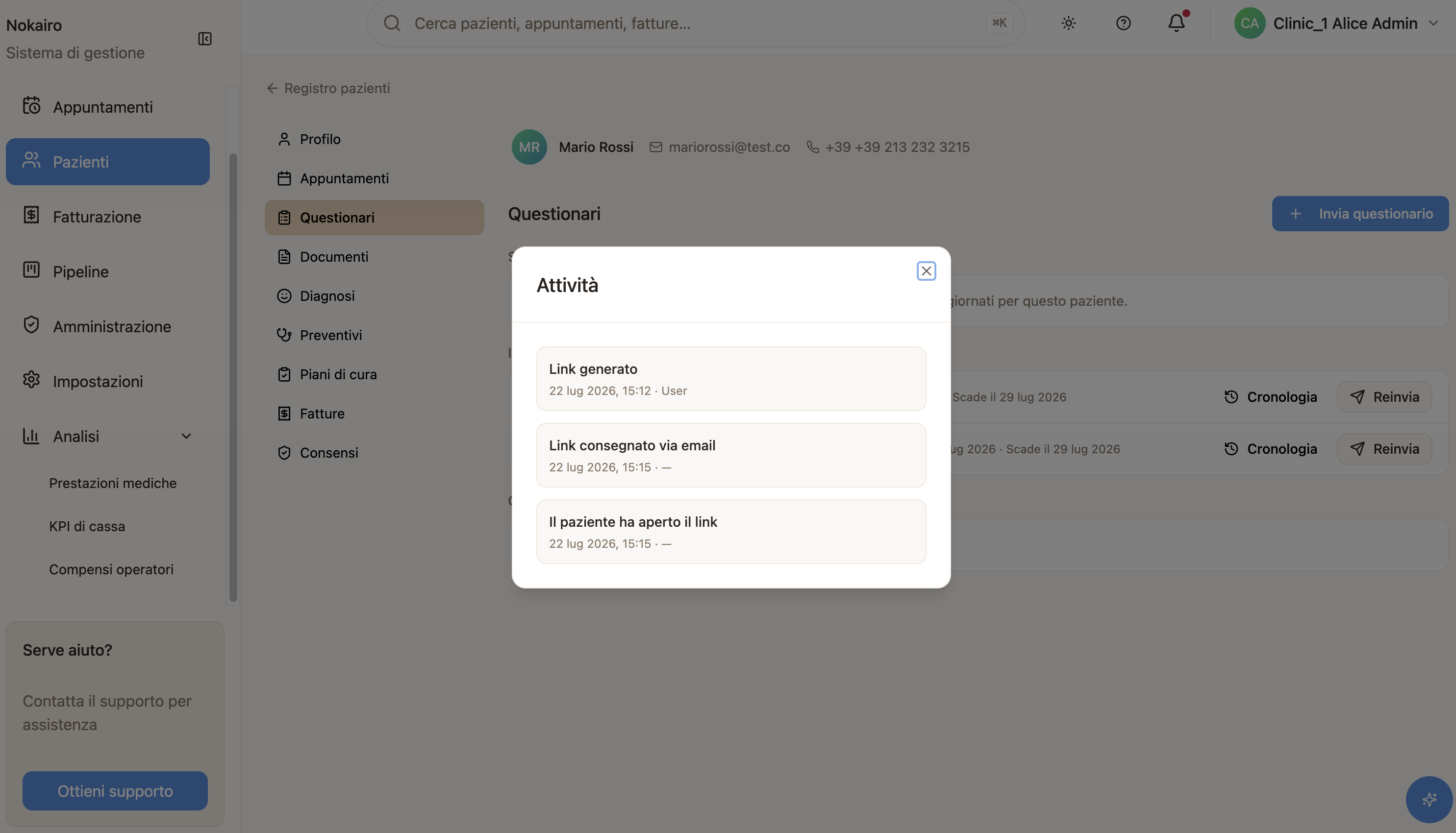Click the Diagnosi smiley icon
The height and width of the screenshot is (833, 1456).
(x=284, y=296)
